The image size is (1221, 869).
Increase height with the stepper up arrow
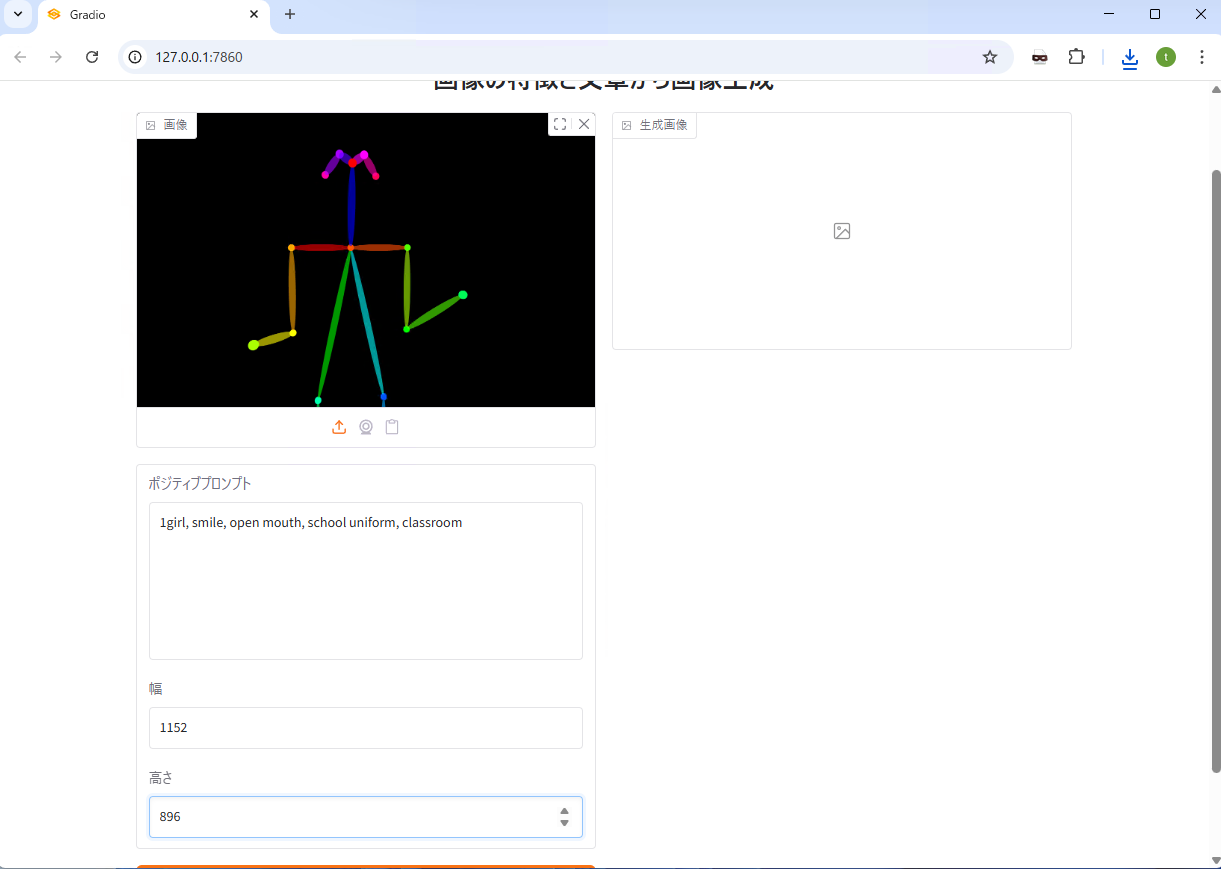(x=564, y=812)
